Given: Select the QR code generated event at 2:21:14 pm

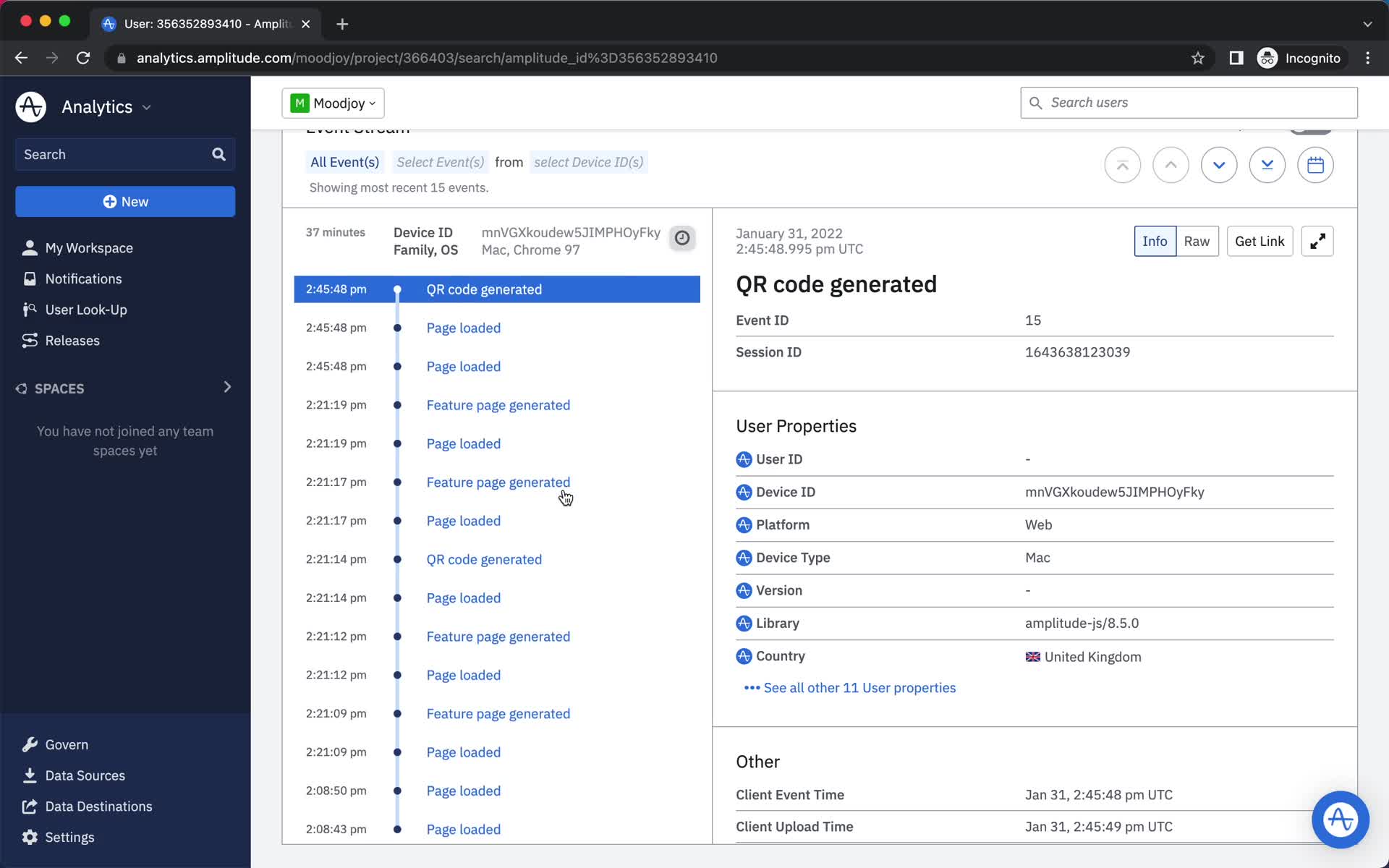Looking at the screenshot, I should tap(484, 559).
